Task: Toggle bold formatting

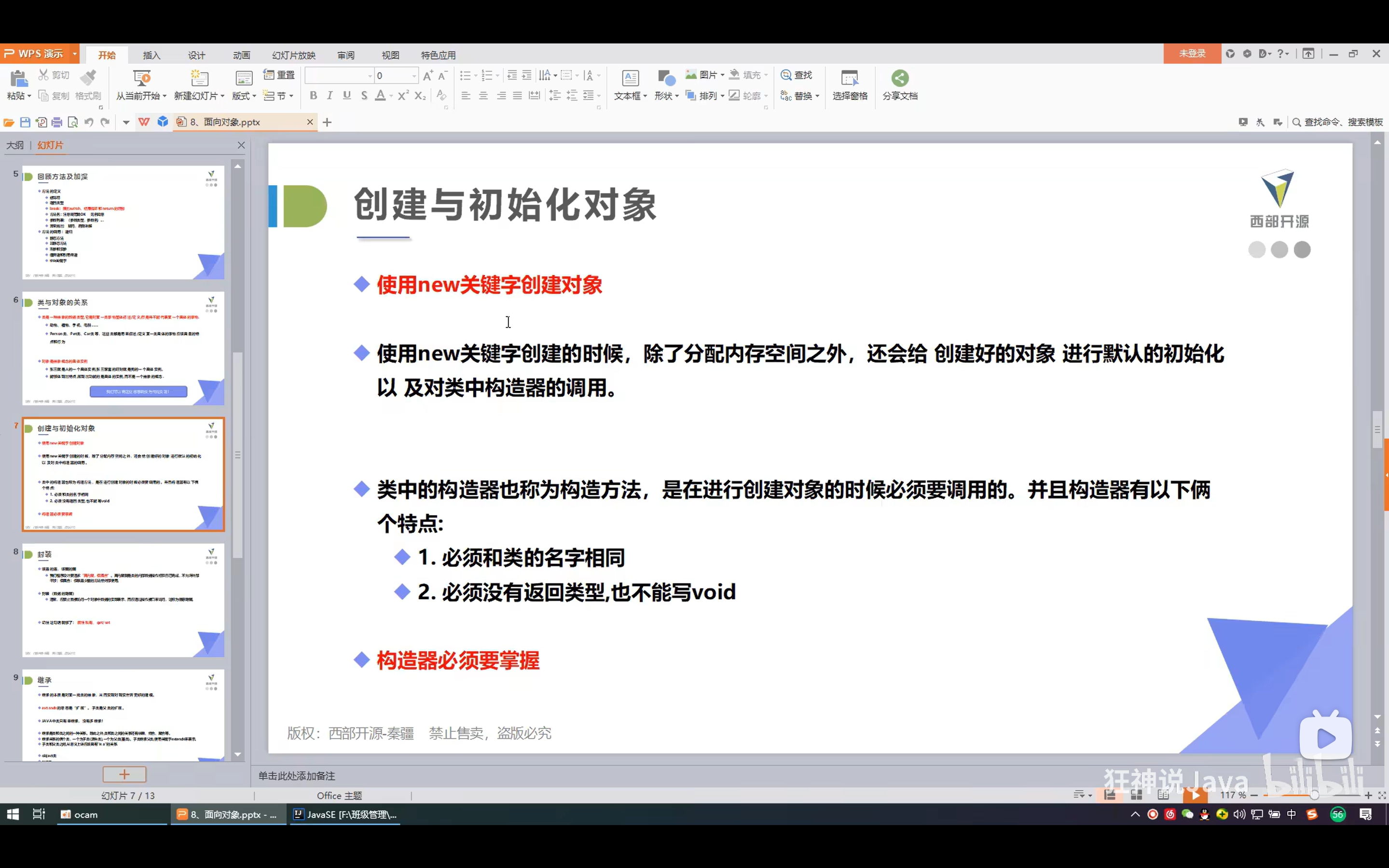Action: tap(313, 96)
